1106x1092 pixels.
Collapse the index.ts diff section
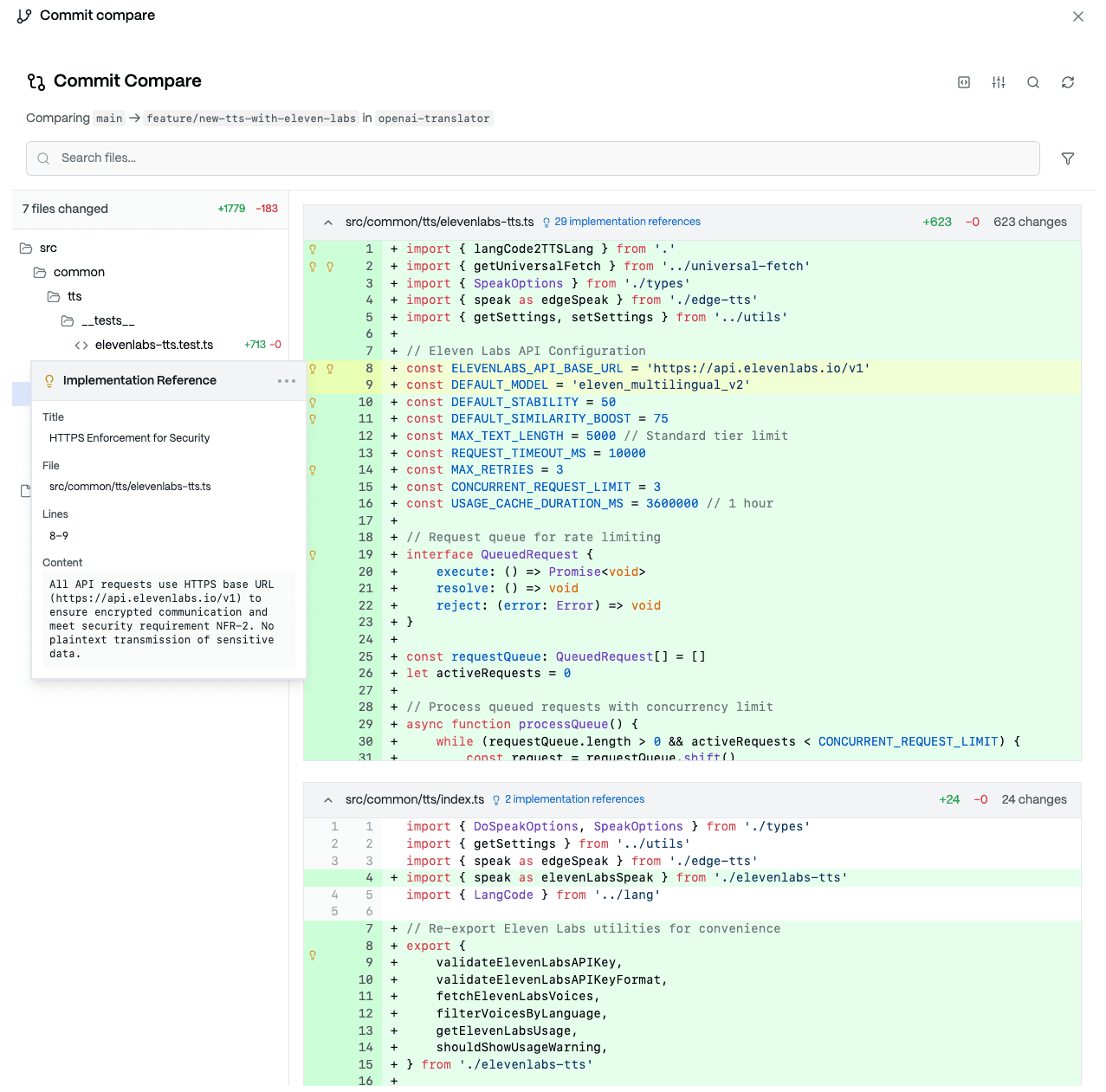328,800
